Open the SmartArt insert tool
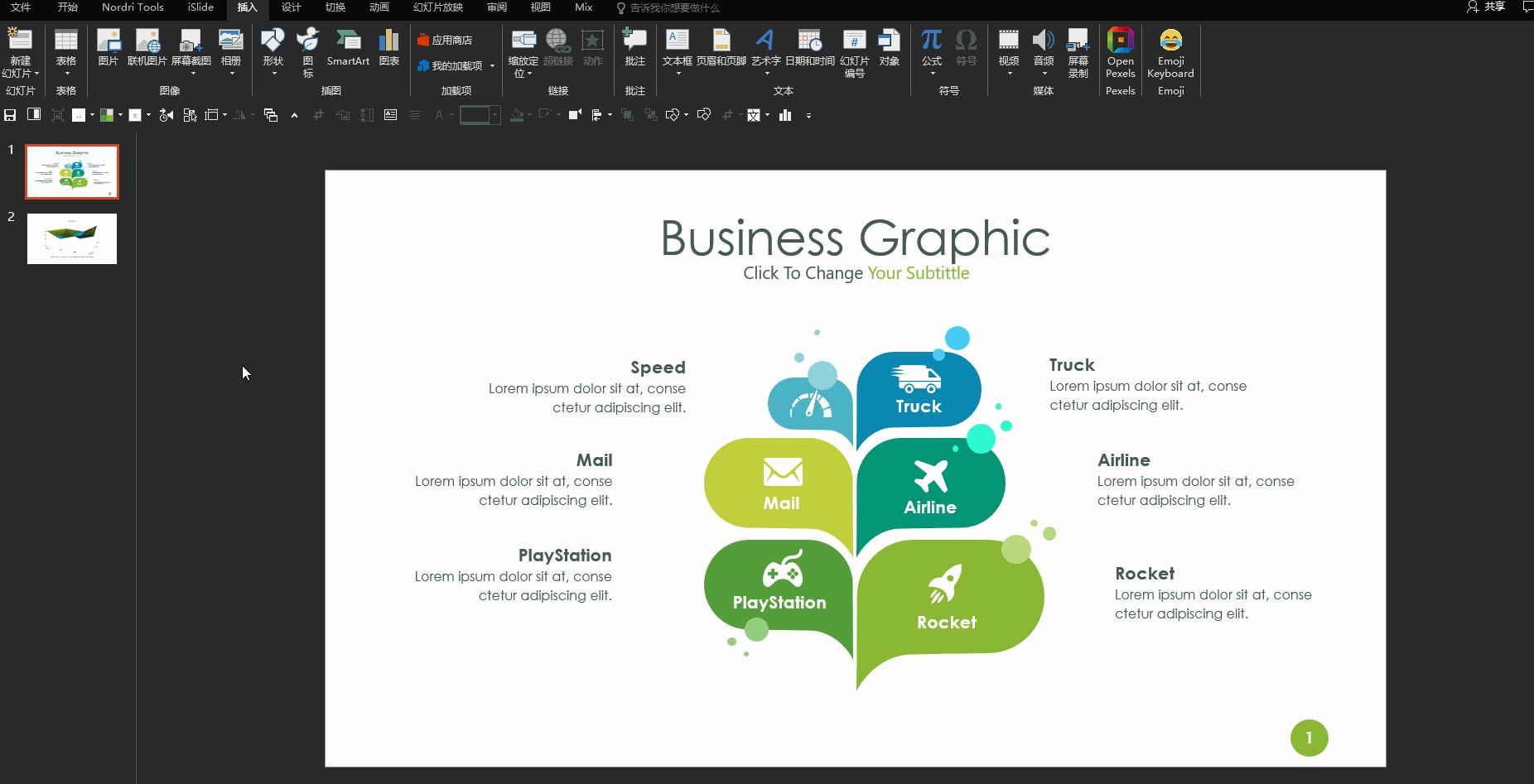 click(x=348, y=48)
